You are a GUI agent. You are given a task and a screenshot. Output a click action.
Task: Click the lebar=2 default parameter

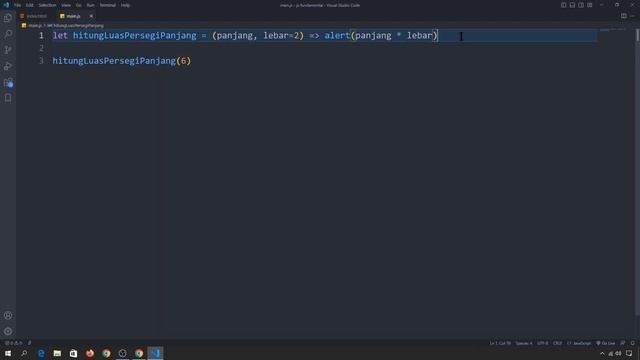[x=281, y=36]
